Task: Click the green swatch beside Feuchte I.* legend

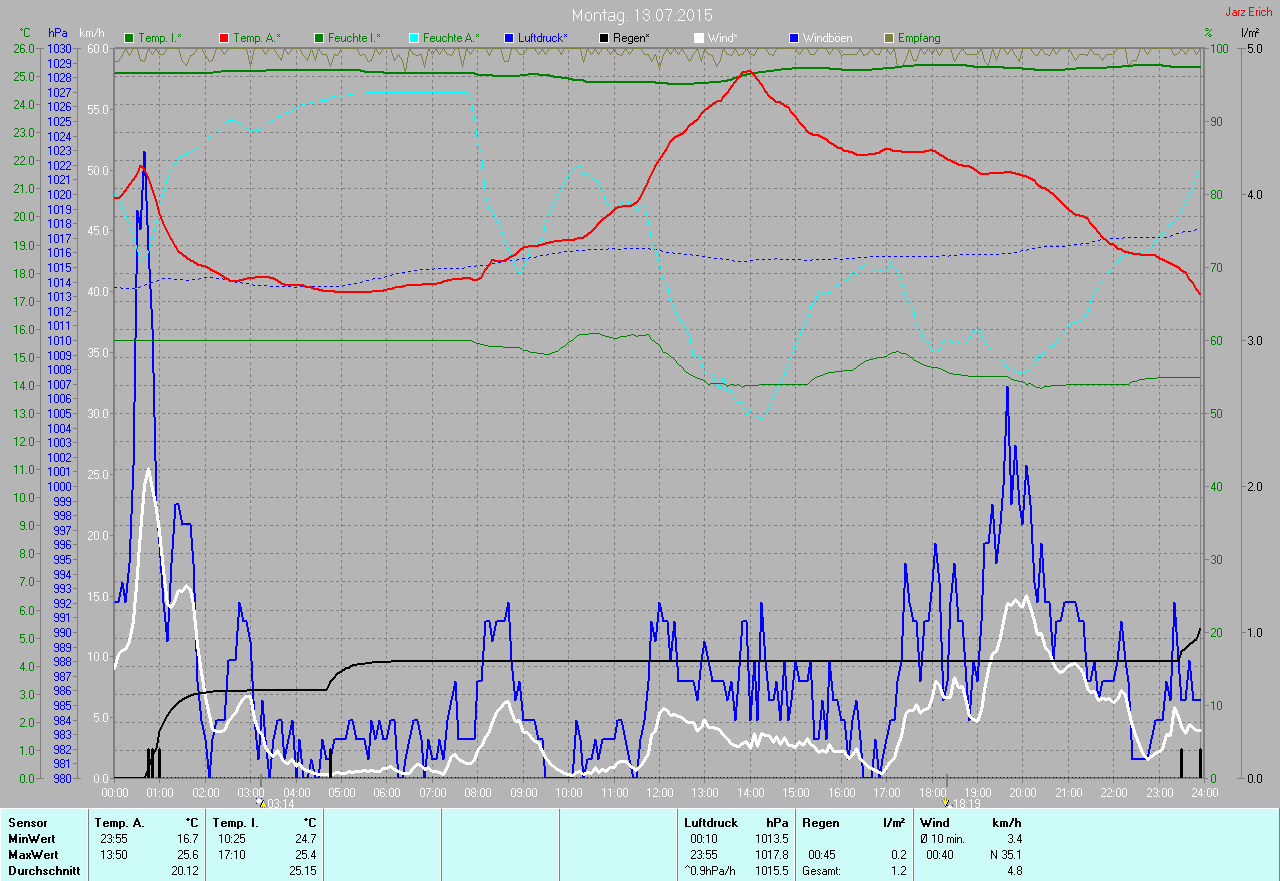Action: click(319, 38)
